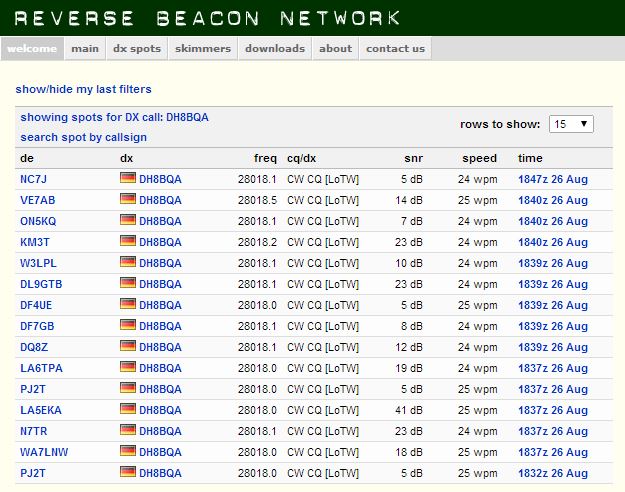Click the 1847z 26 Aug timestamp

[x=553, y=179]
